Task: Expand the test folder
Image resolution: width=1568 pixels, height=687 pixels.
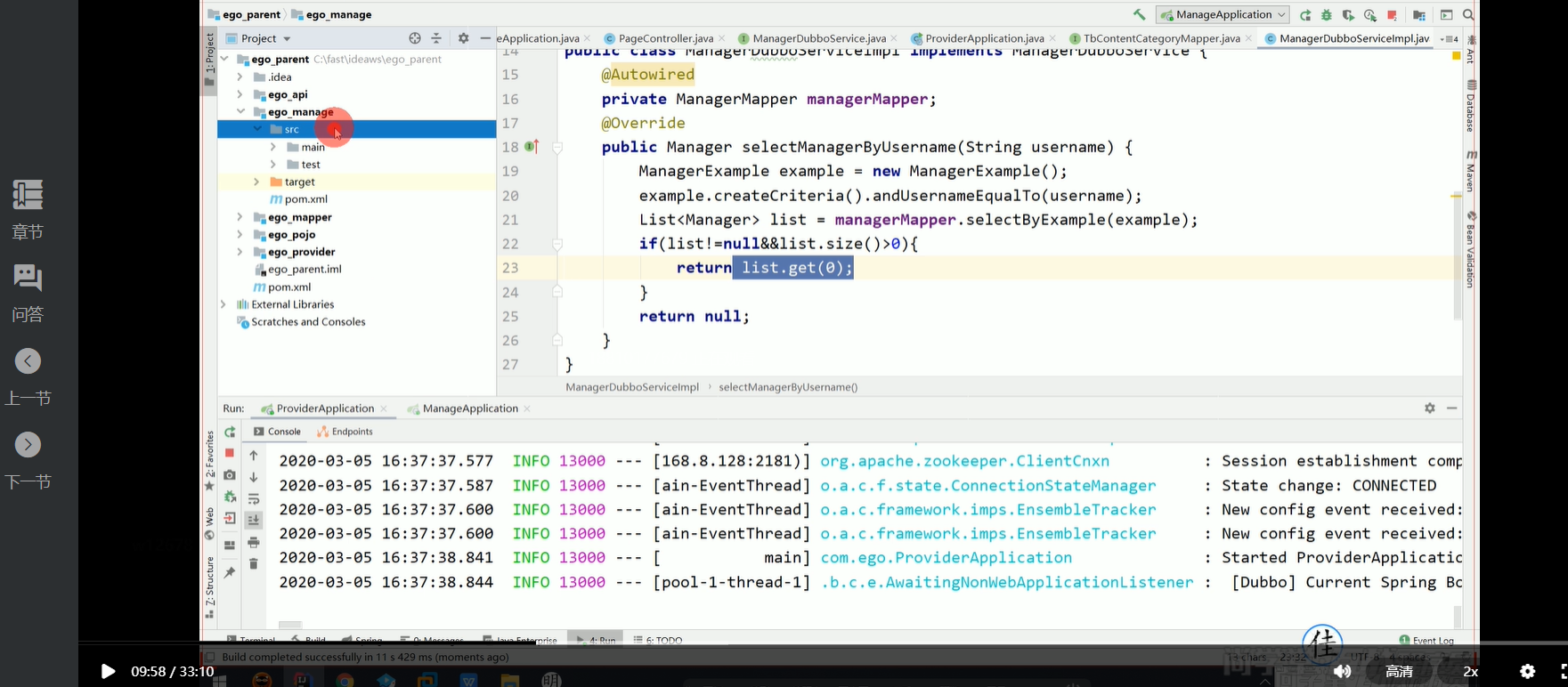Action: [x=273, y=165]
